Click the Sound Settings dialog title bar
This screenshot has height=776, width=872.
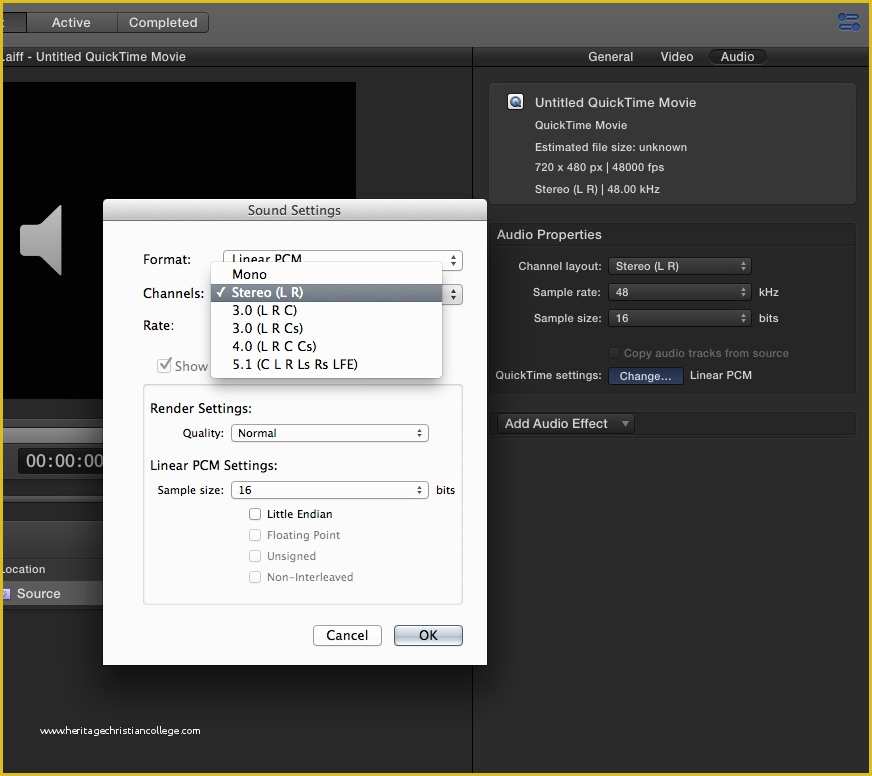295,210
